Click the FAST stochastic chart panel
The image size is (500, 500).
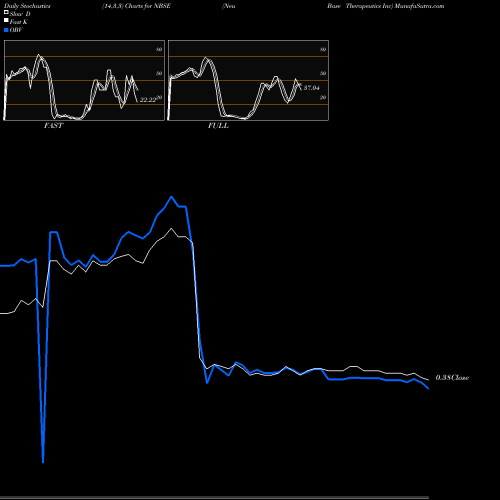(84, 80)
